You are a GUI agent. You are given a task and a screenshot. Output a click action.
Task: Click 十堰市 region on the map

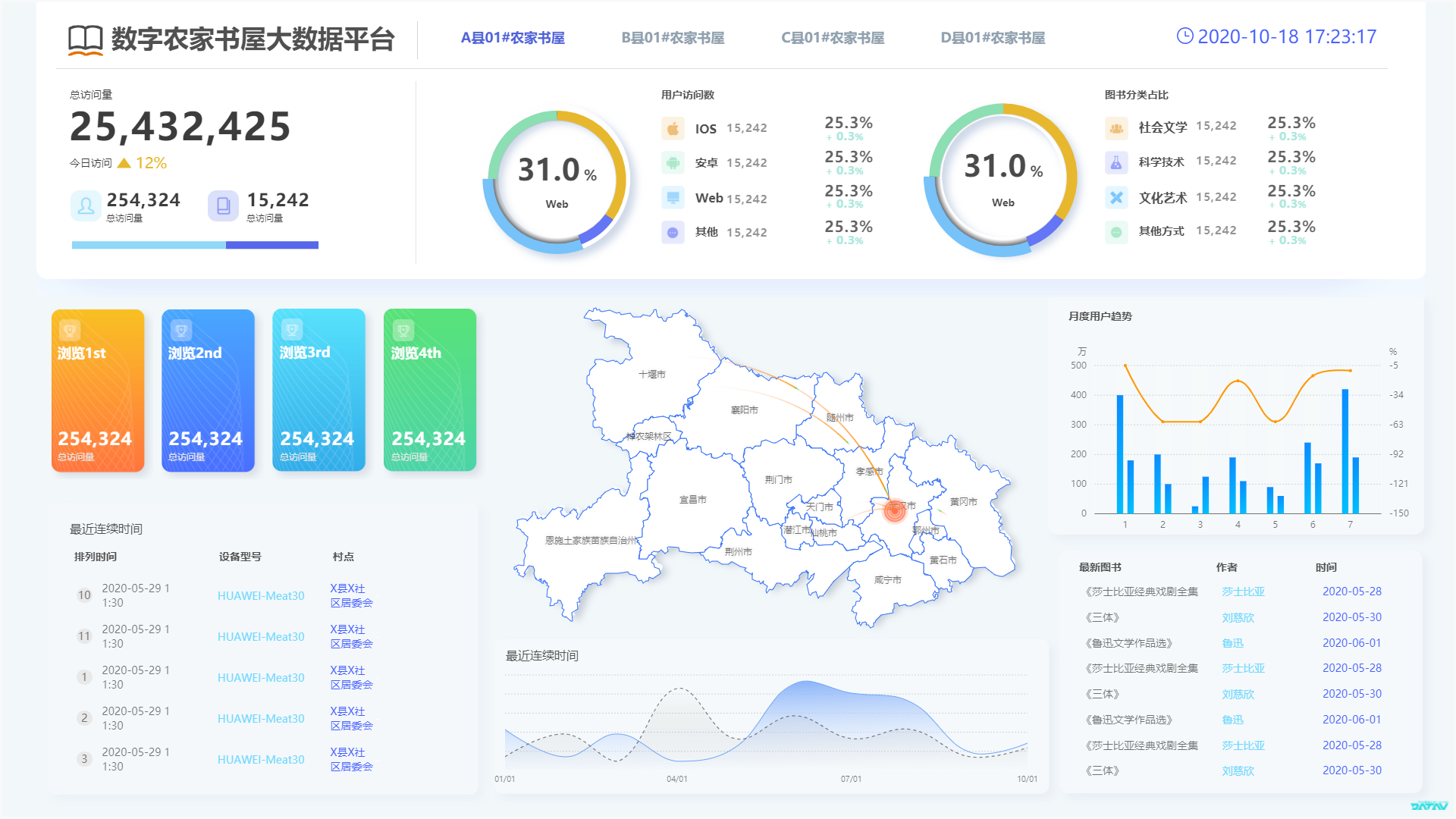click(651, 374)
